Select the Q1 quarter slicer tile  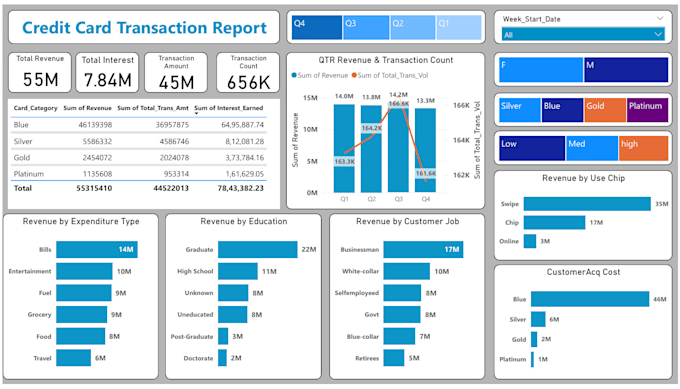pyautogui.click(x=459, y=27)
